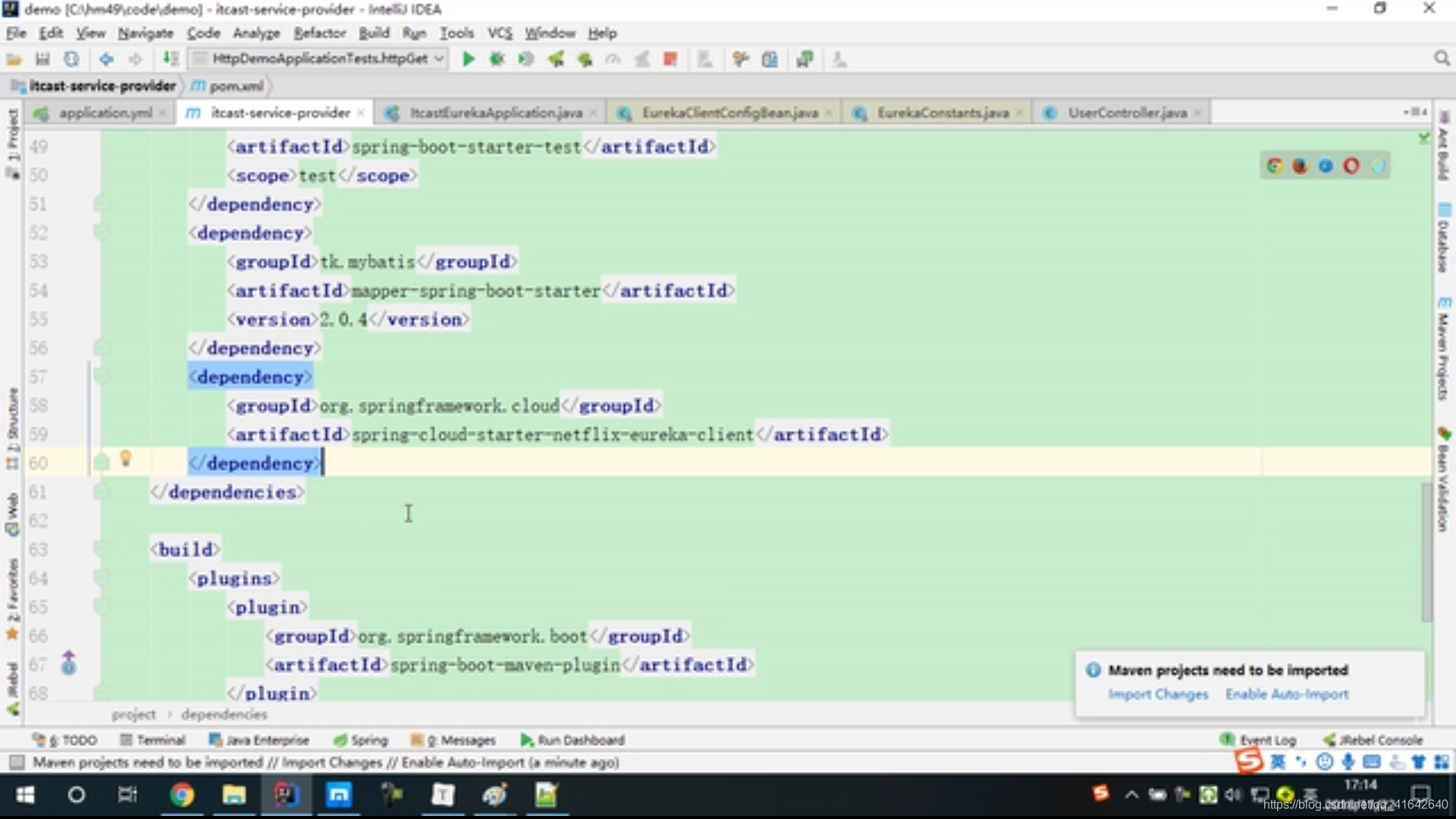The width and height of the screenshot is (1456, 819).
Task: Click the editor vertical scrollbar
Action: click(x=1426, y=551)
